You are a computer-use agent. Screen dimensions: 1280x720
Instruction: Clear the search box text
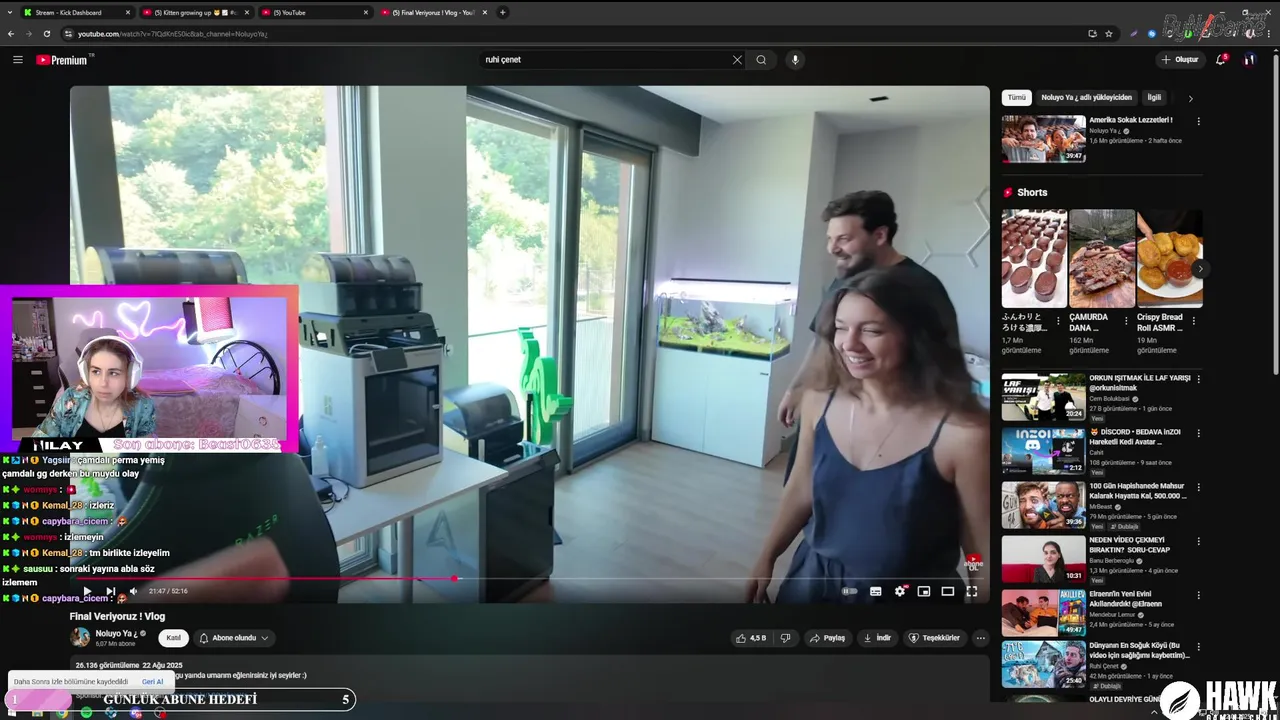tap(737, 60)
